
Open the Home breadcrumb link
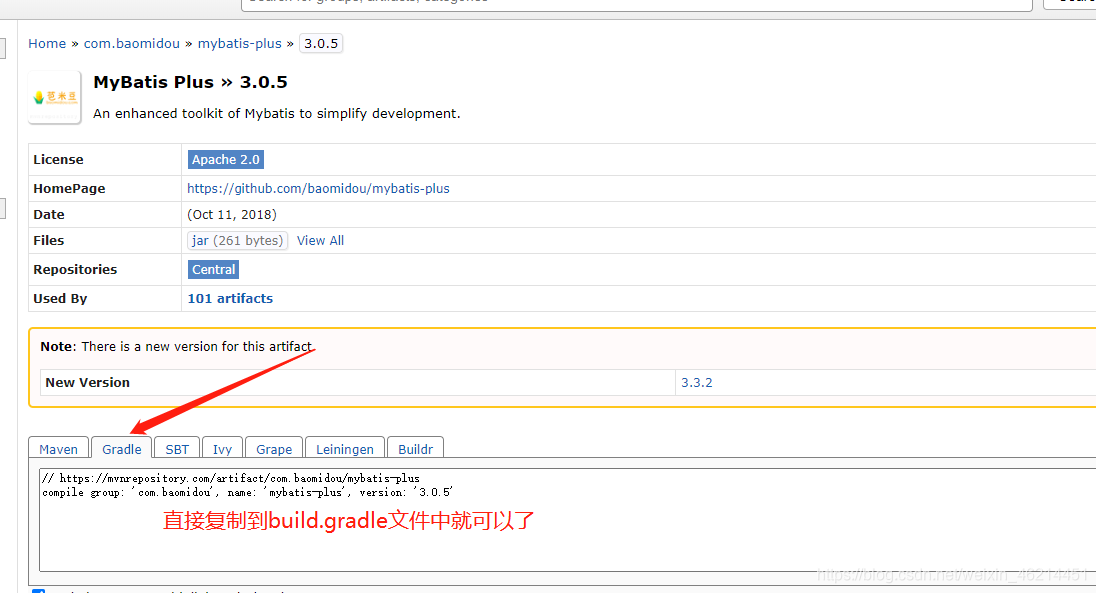pyautogui.click(x=47, y=43)
